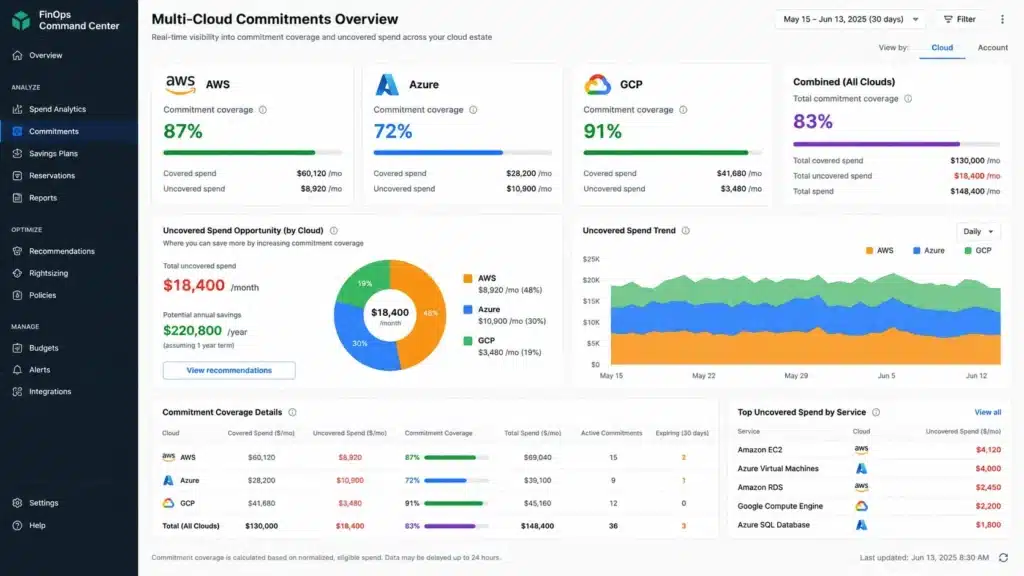This screenshot has width=1024, height=576.
Task: Click blue Azure swatch in donut legend
Action: (x=468, y=310)
